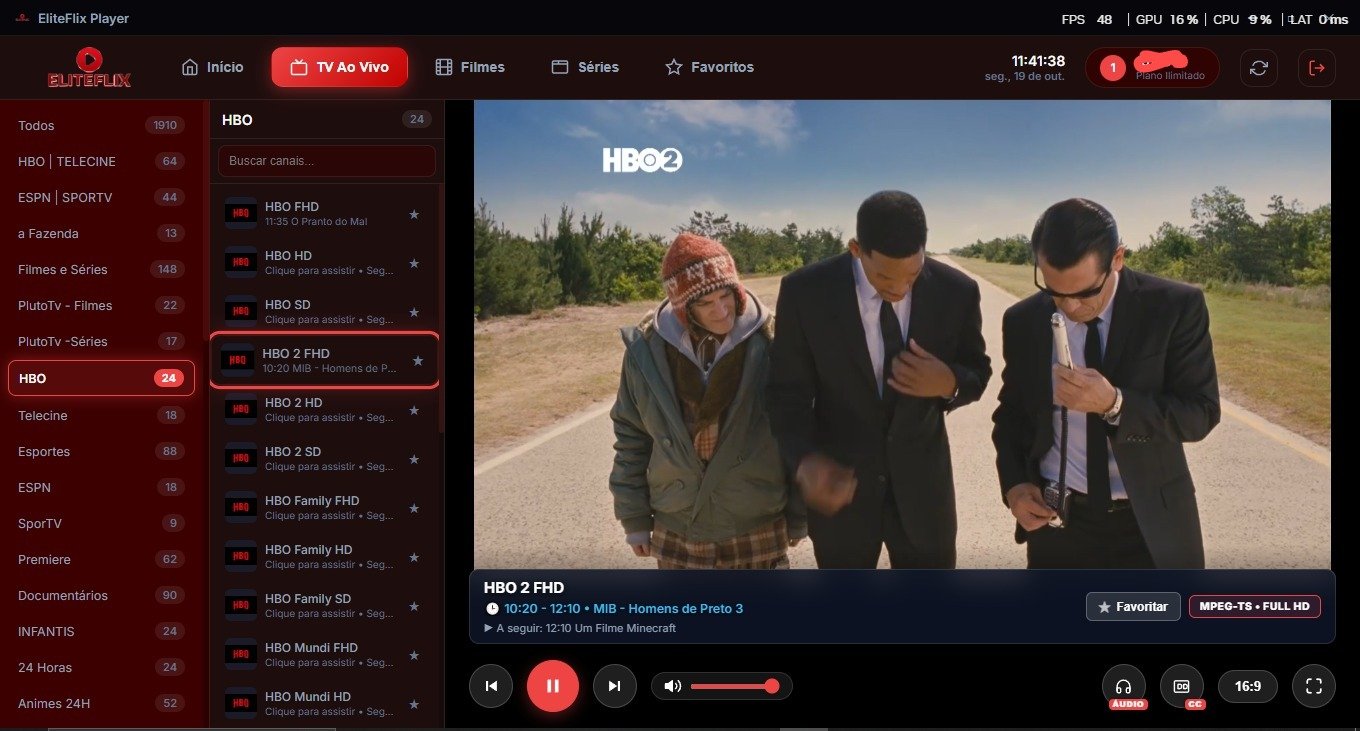This screenshot has width=1360, height=731.
Task: Toggle closed captions CC icon
Action: click(x=1182, y=686)
